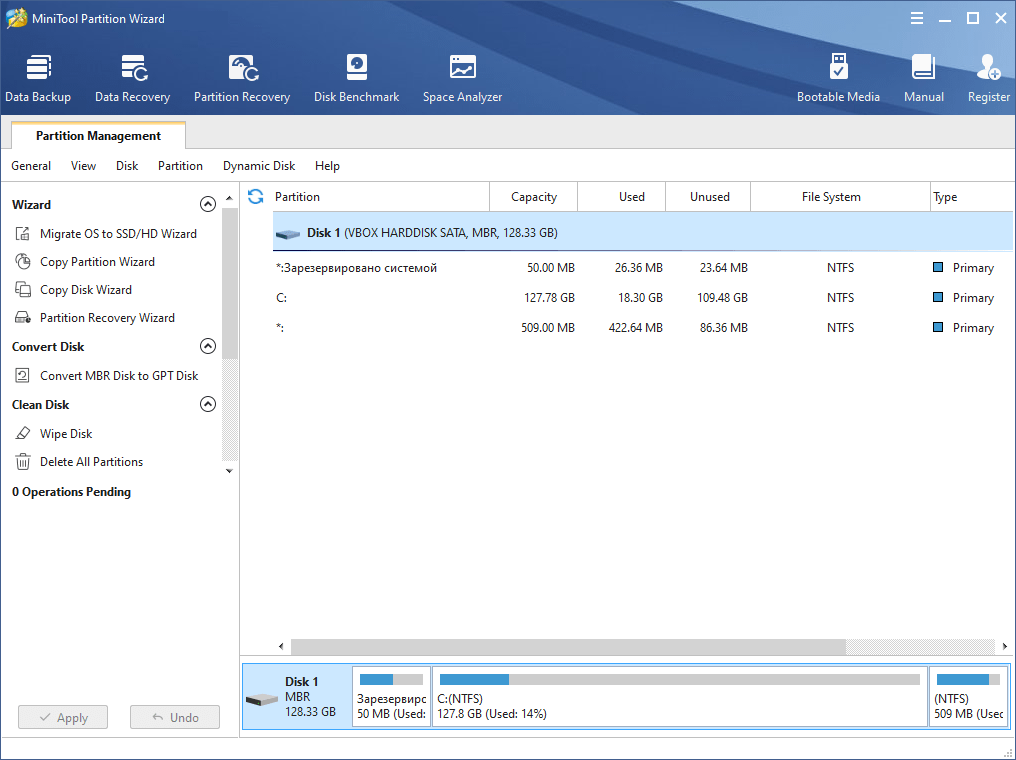Open the Disk menu
Image resolution: width=1016 pixels, height=760 pixels.
point(127,166)
